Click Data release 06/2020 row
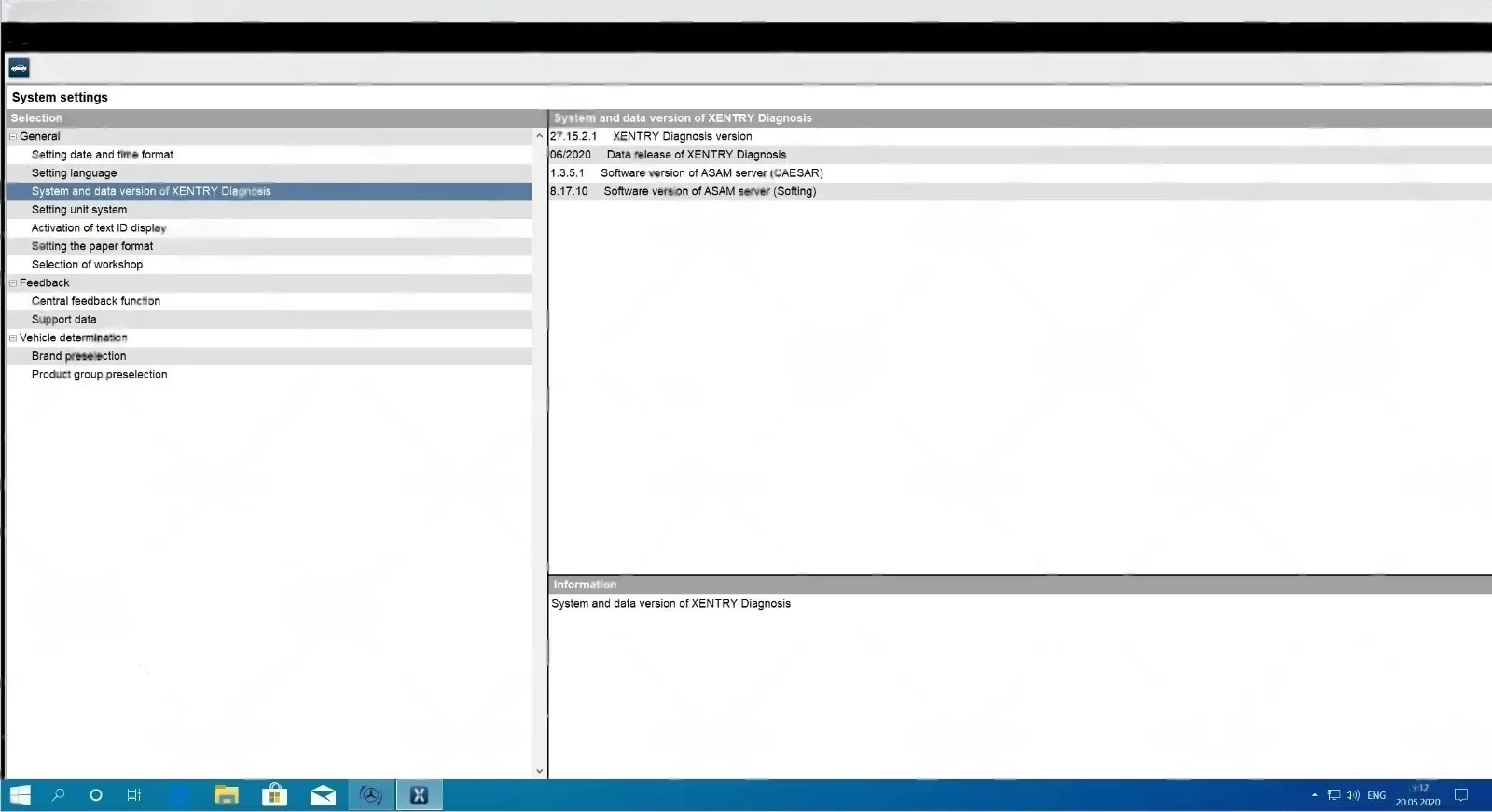The width and height of the screenshot is (1492, 812). tap(1020, 155)
